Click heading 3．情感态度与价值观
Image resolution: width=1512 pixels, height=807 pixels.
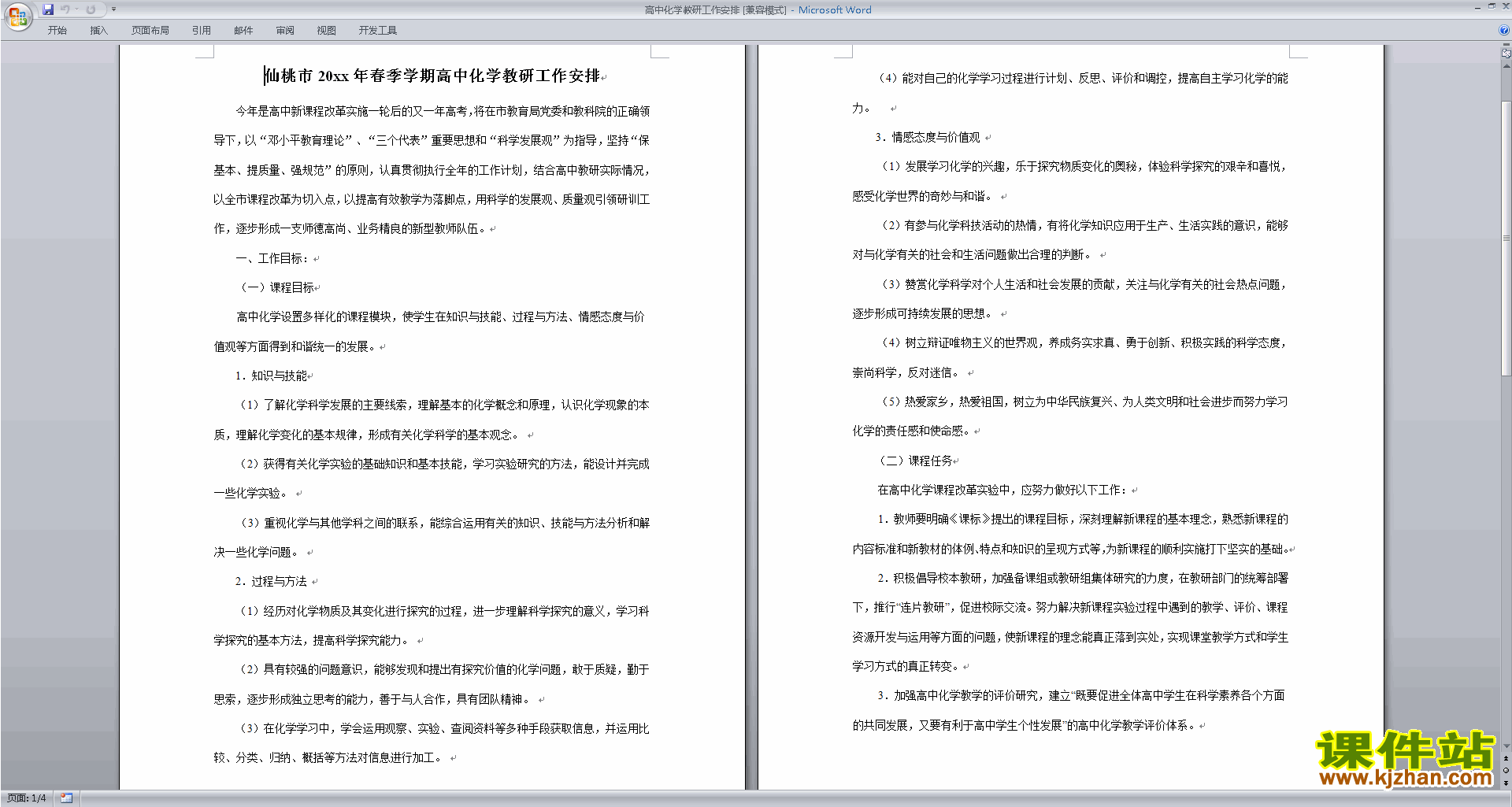point(928,137)
